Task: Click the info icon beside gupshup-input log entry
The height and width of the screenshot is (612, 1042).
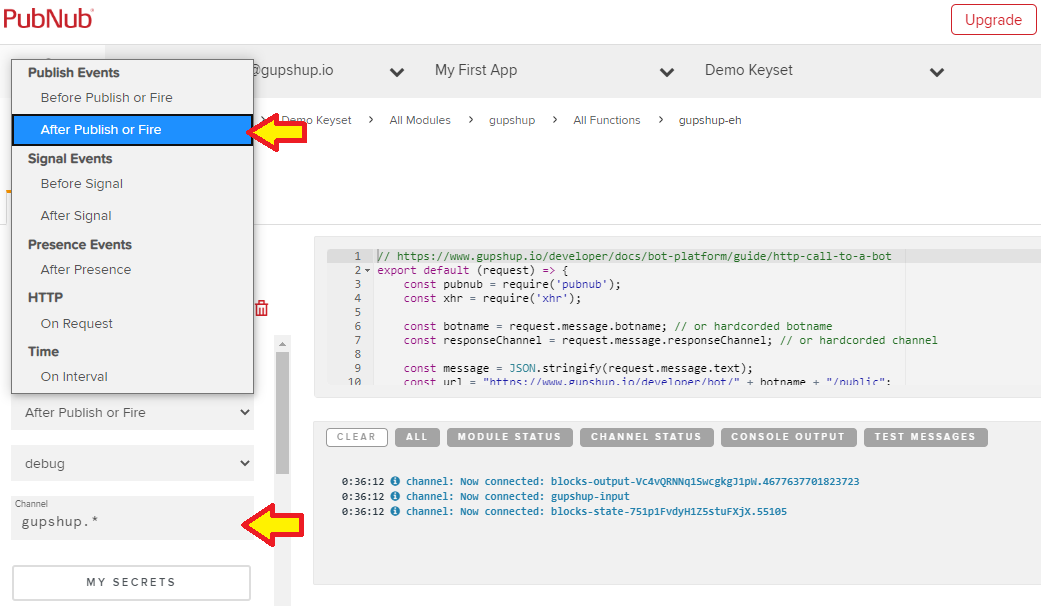Action: point(395,496)
